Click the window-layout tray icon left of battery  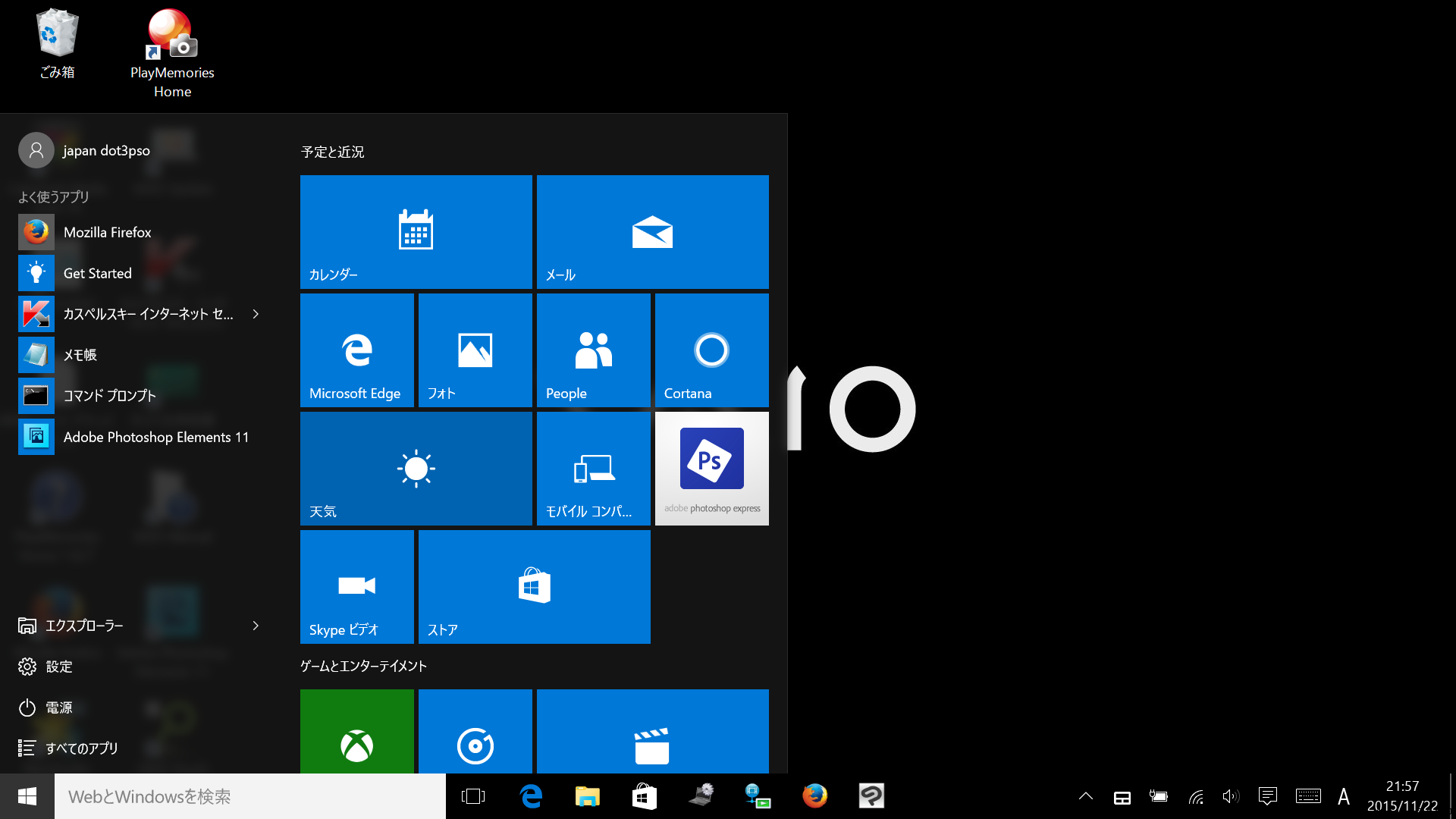tap(1122, 797)
